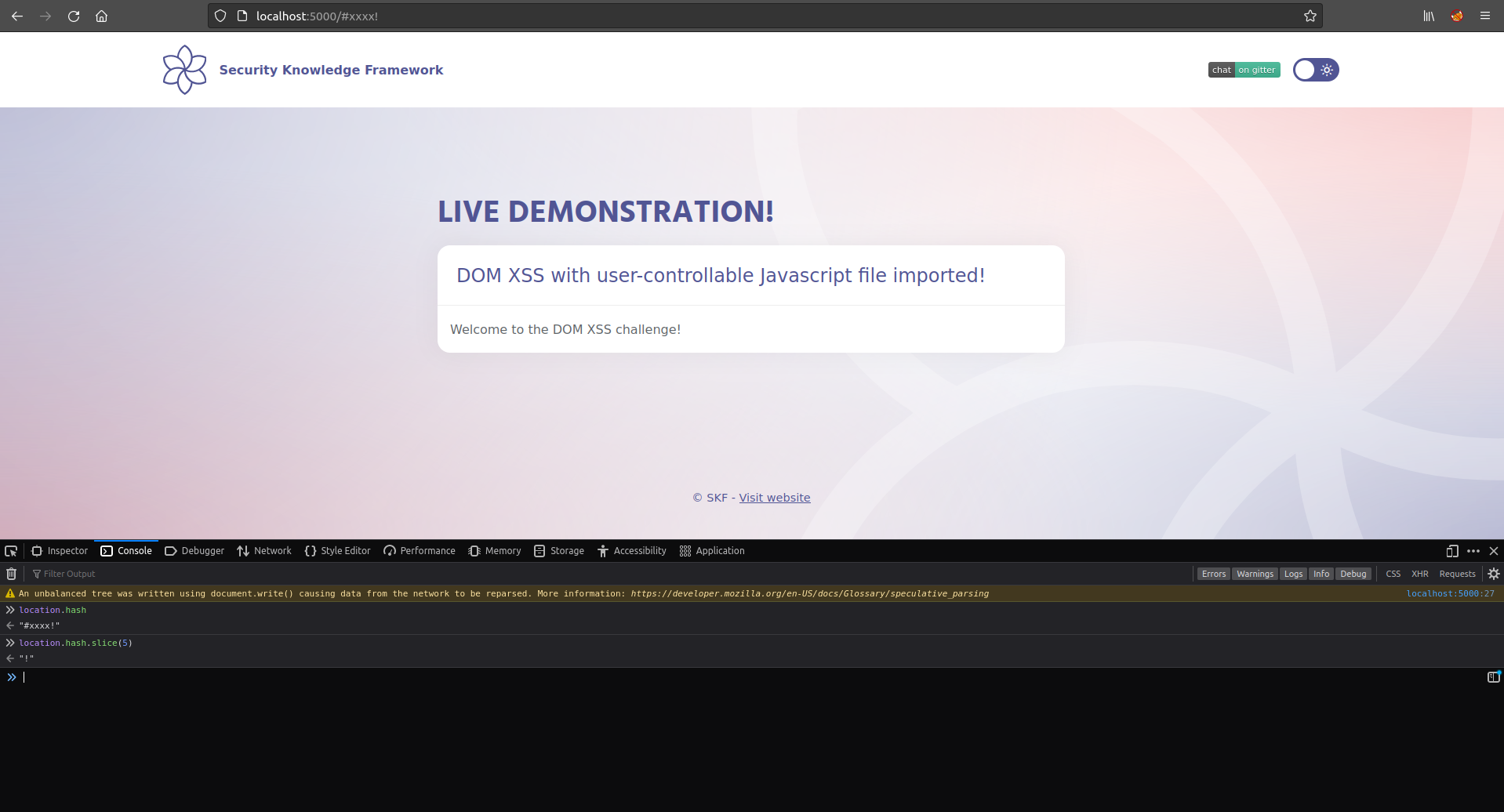Click the SKF flower logo
The height and width of the screenshot is (812, 1504).
point(184,70)
